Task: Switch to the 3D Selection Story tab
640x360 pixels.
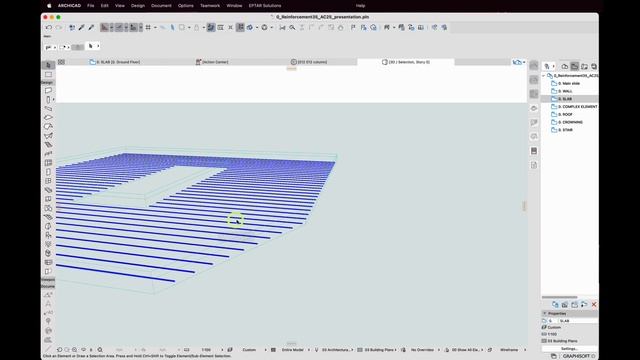Action: coord(406,62)
